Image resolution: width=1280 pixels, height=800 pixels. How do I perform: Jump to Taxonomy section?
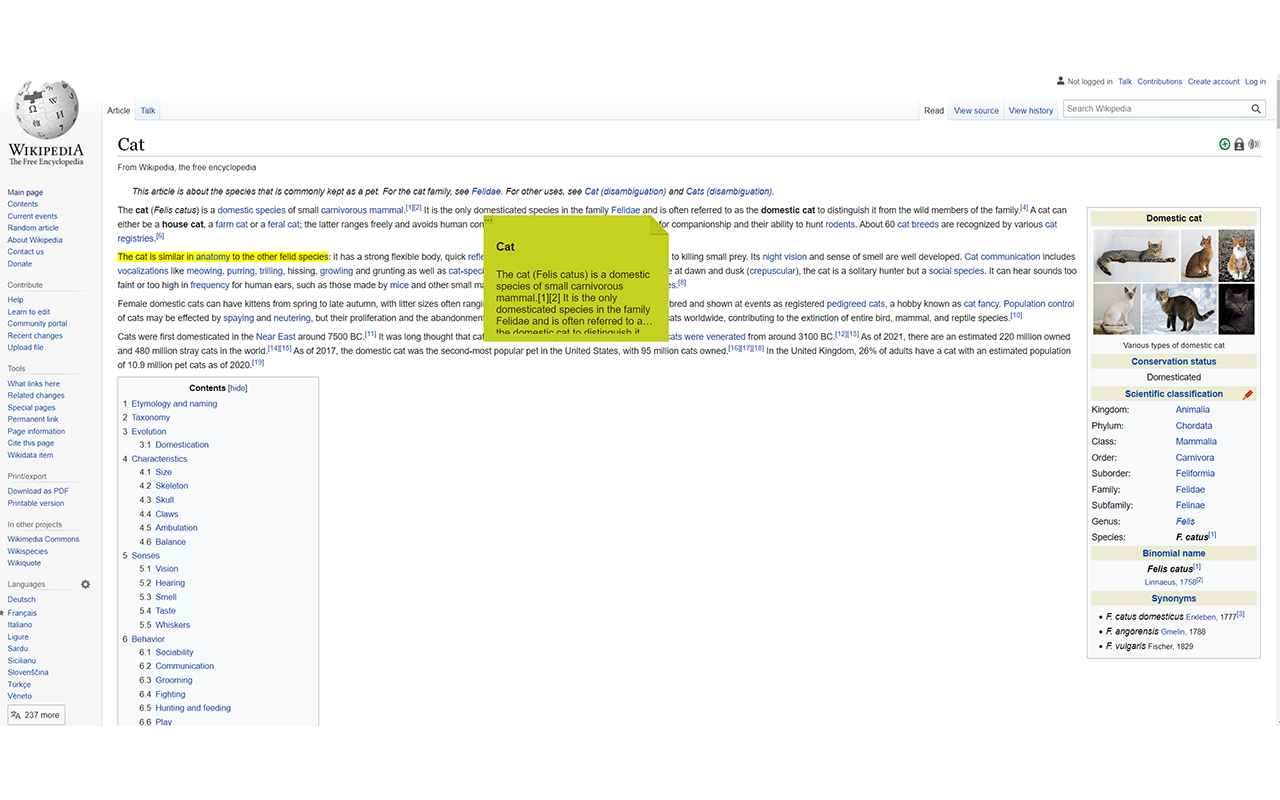151,418
